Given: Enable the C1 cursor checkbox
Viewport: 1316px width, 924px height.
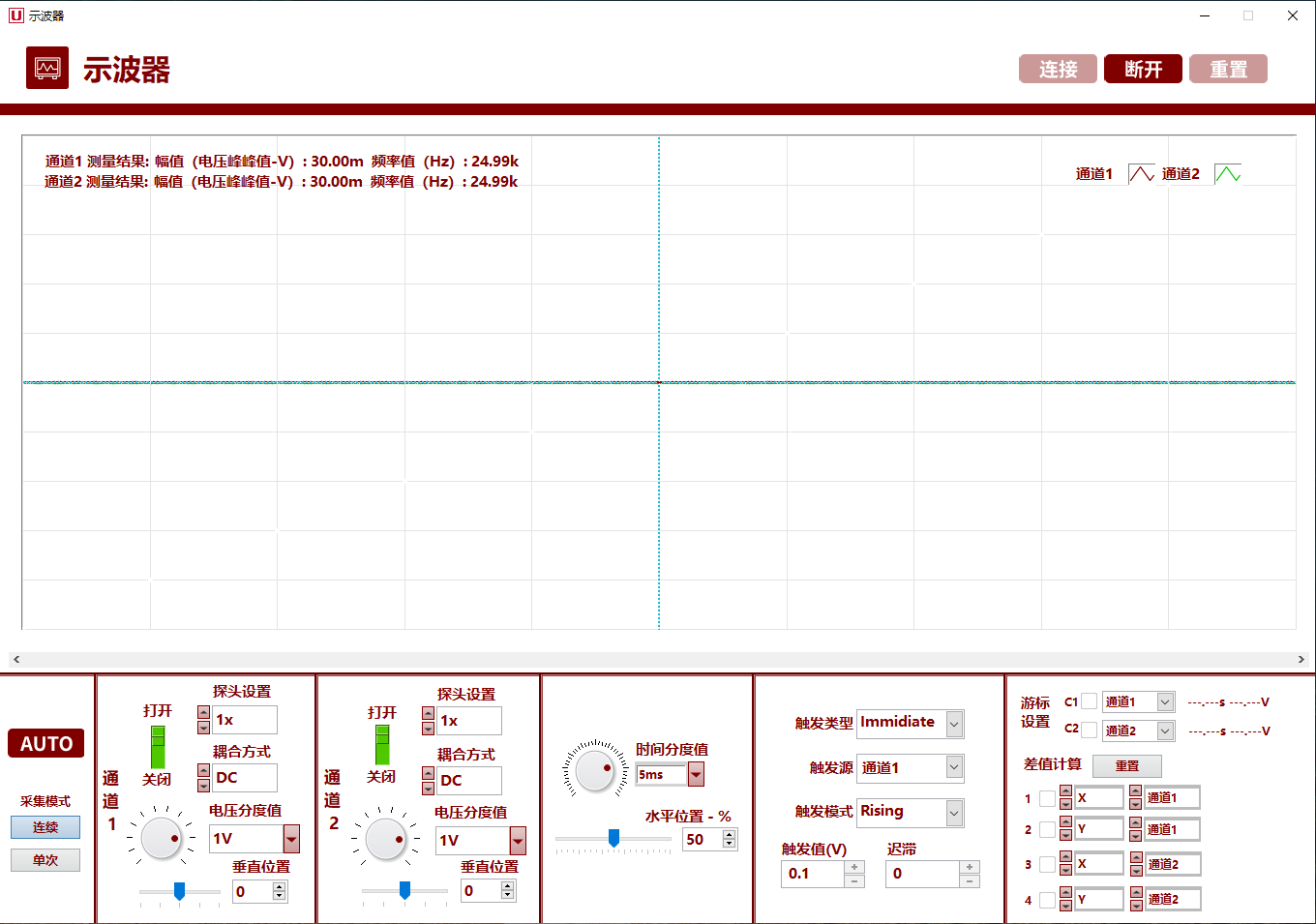Looking at the screenshot, I should coord(1090,701).
